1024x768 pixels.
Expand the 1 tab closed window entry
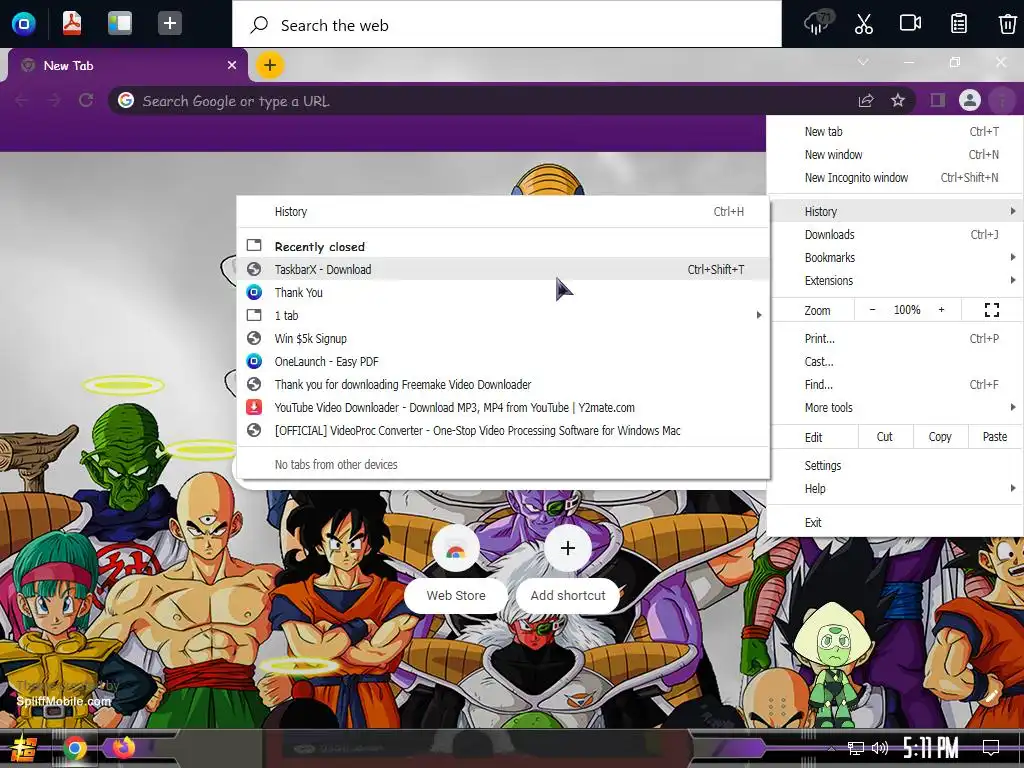click(503, 315)
